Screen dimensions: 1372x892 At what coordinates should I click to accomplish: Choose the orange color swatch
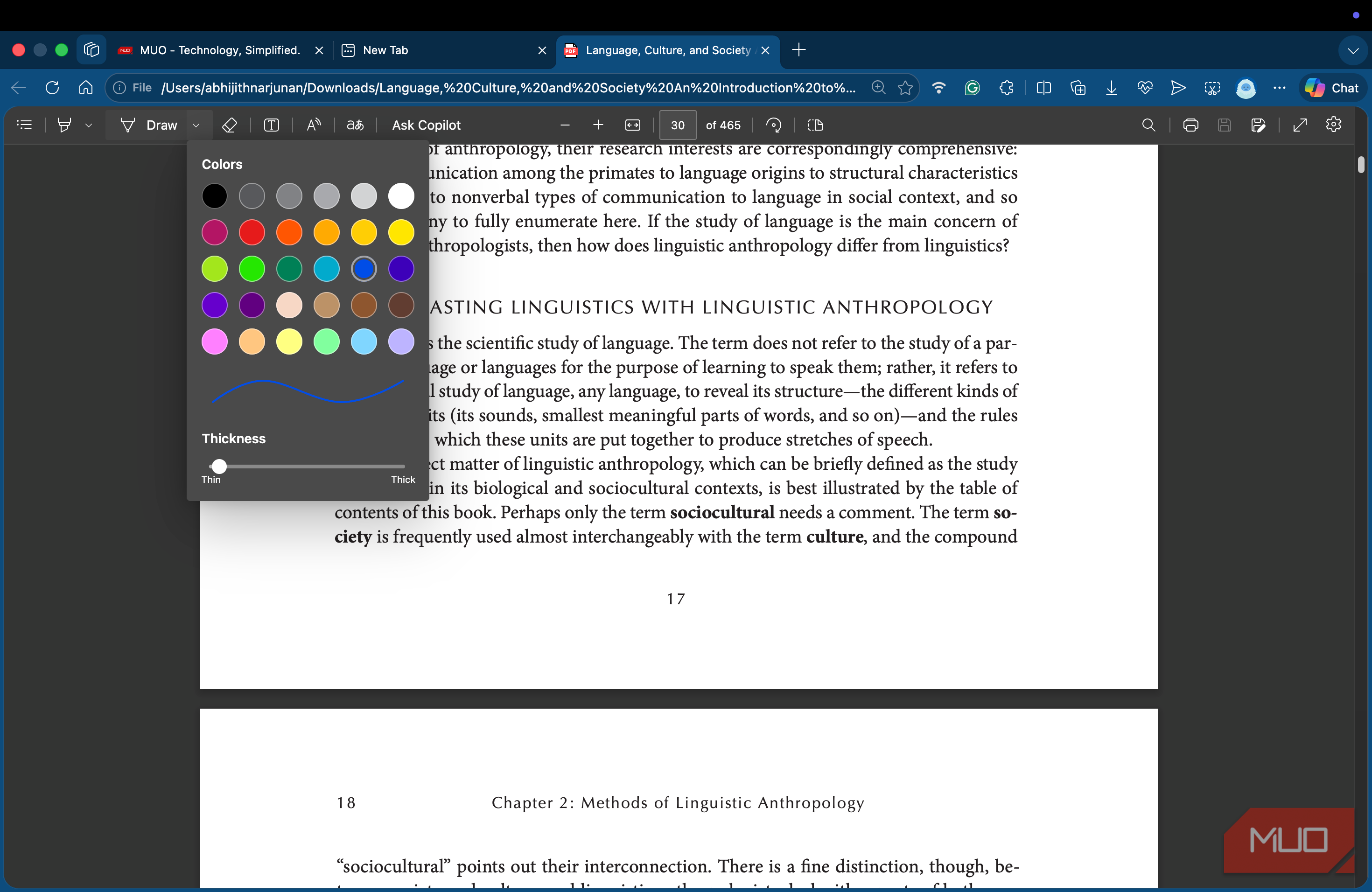tap(289, 232)
